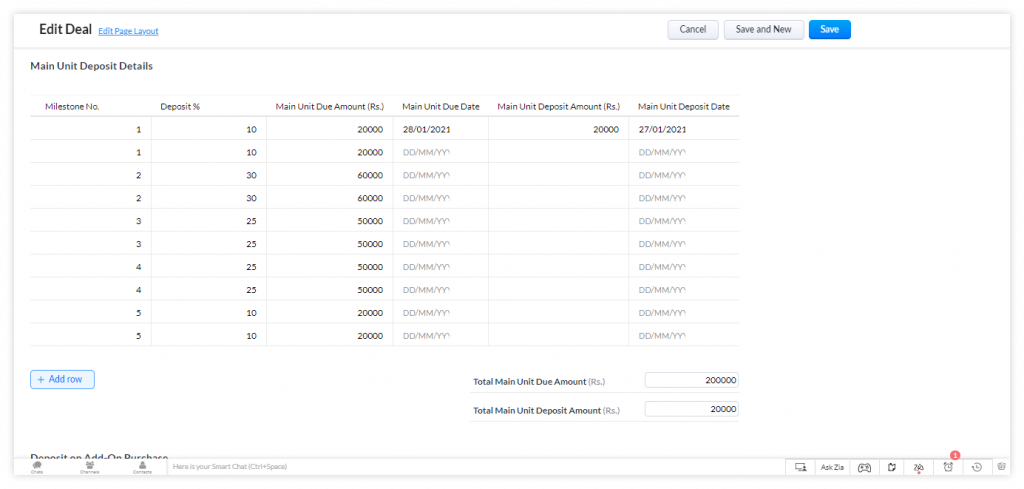Click the blue Save button
The width and height of the screenshot is (1024, 489).
tap(829, 29)
